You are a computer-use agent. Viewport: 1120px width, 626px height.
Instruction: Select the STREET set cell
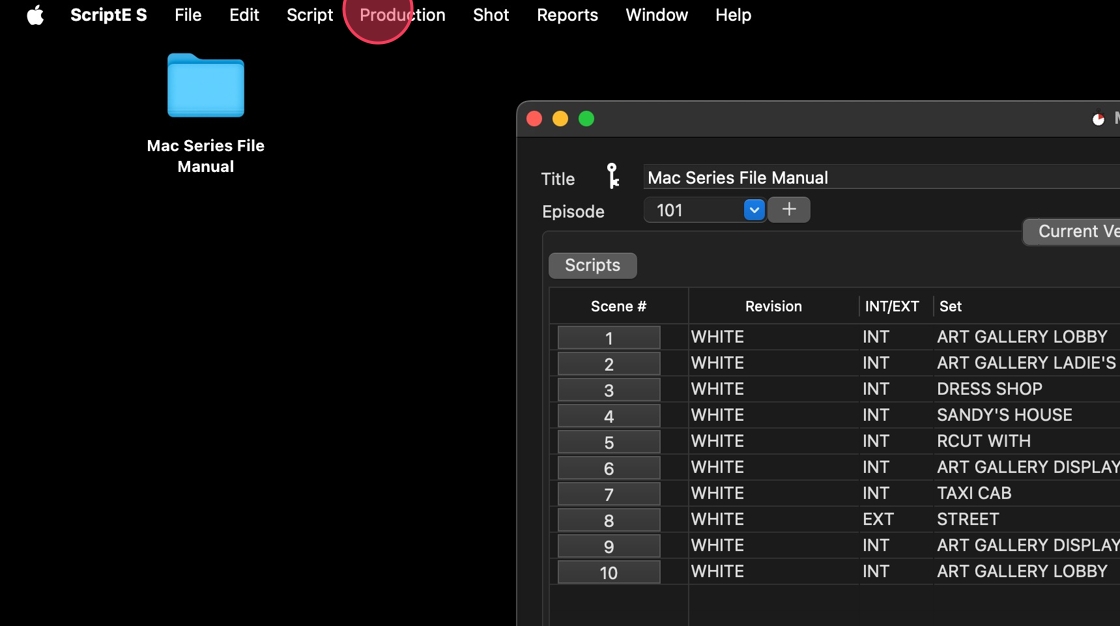pos(968,519)
